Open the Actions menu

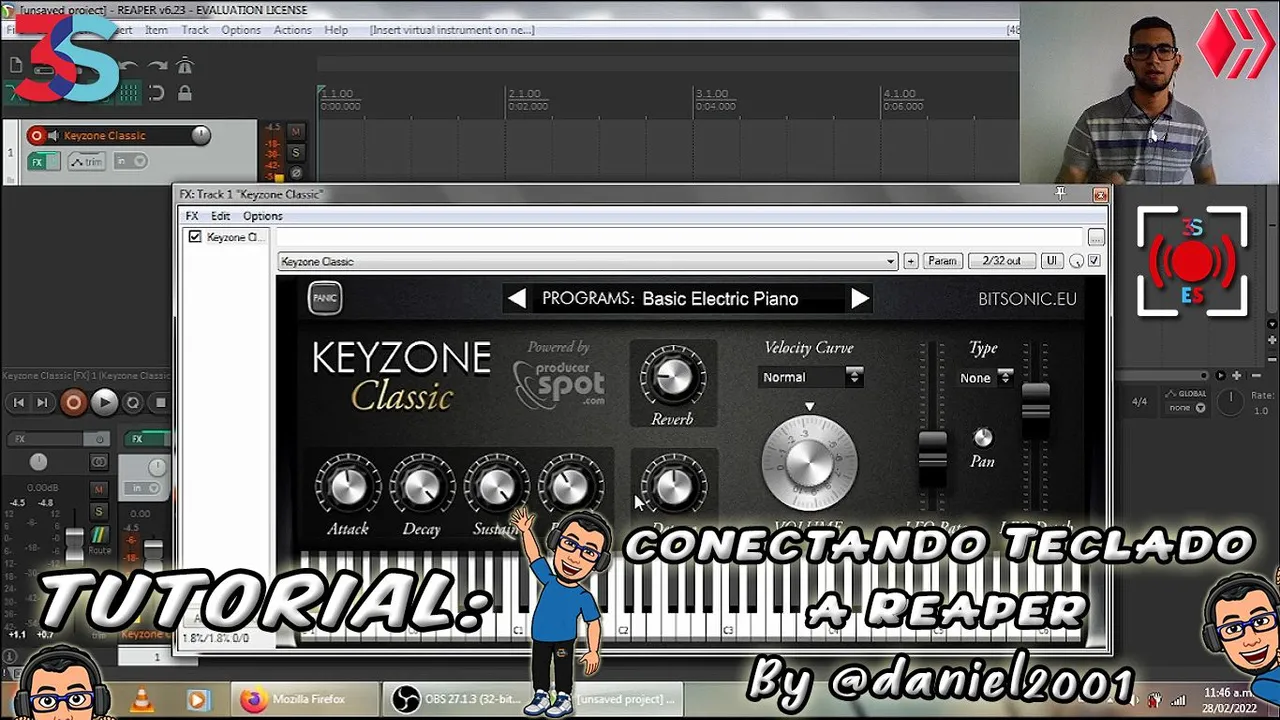(293, 30)
